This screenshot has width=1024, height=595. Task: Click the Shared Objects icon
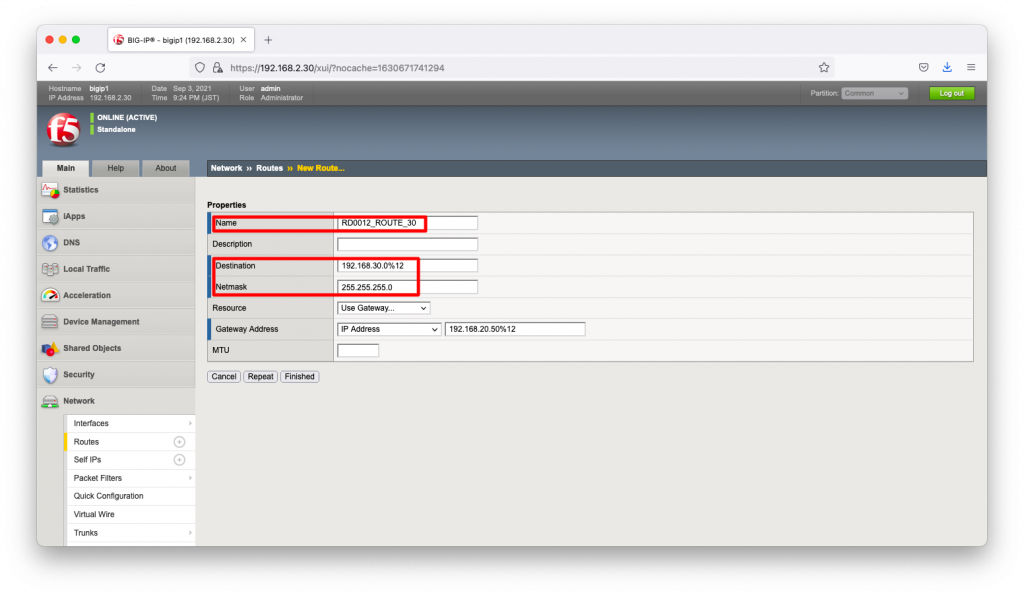50,349
